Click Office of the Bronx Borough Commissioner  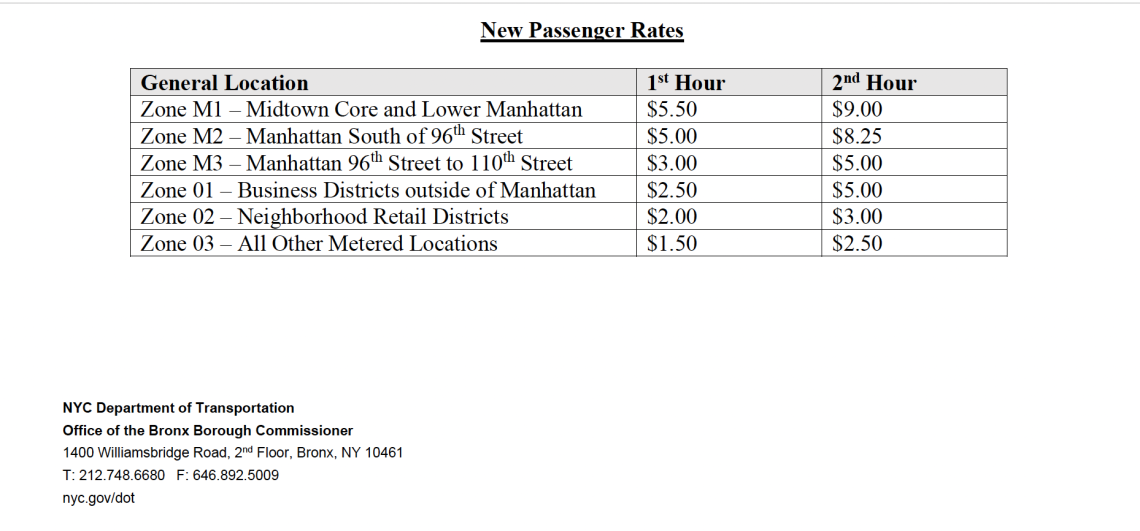click(x=208, y=431)
